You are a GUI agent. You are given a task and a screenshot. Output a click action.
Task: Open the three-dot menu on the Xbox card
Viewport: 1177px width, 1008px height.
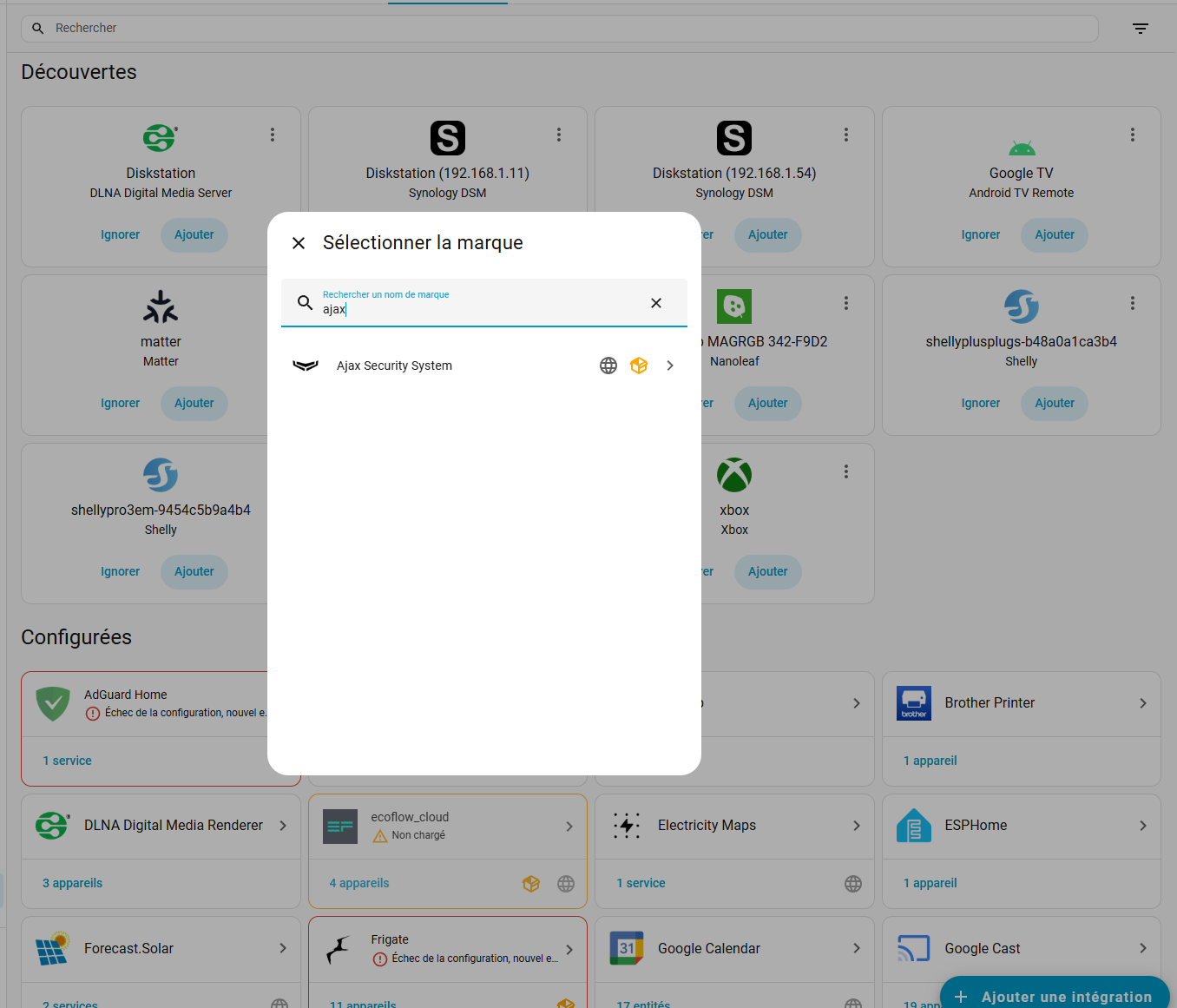click(x=846, y=471)
